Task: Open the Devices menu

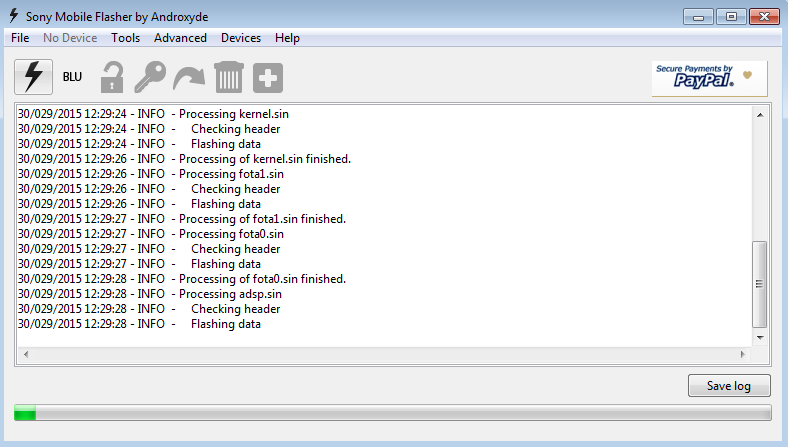Action: pos(241,38)
